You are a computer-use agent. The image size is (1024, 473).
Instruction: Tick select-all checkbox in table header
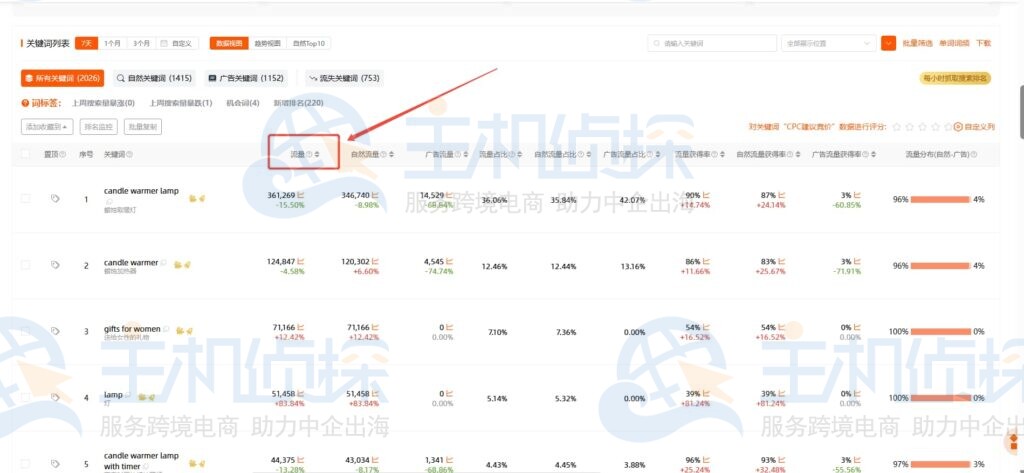click(25, 154)
